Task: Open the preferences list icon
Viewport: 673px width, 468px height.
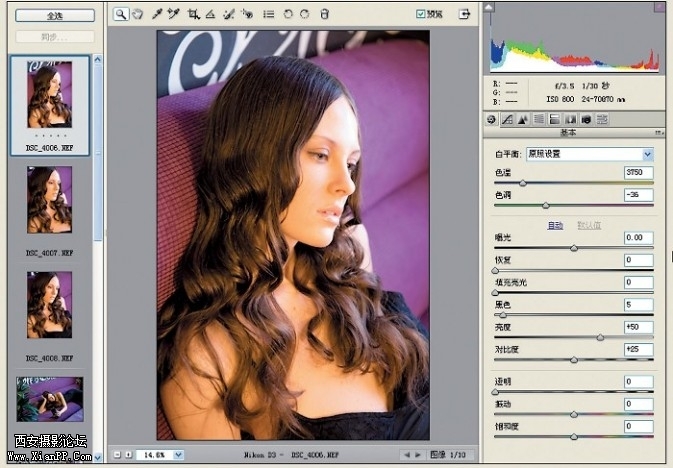Action: tap(268, 15)
